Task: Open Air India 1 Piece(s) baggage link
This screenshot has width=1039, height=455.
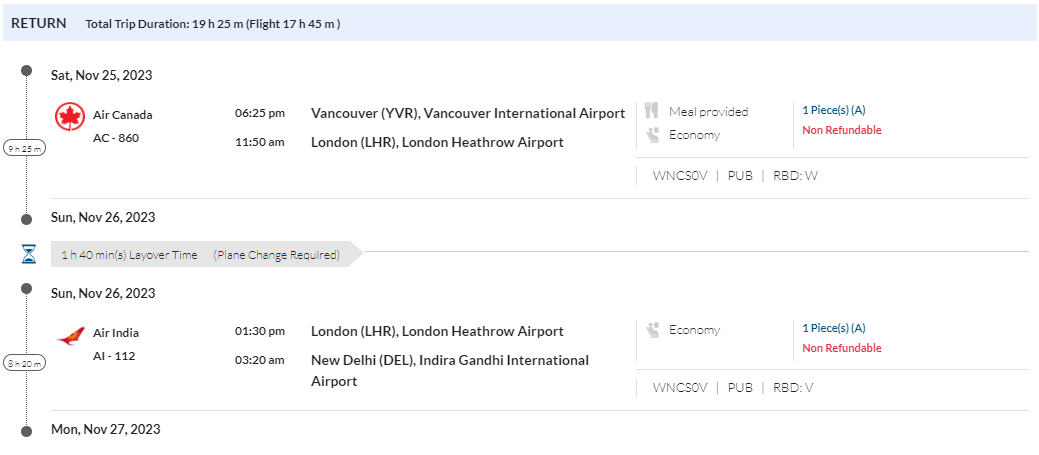Action: [833, 328]
